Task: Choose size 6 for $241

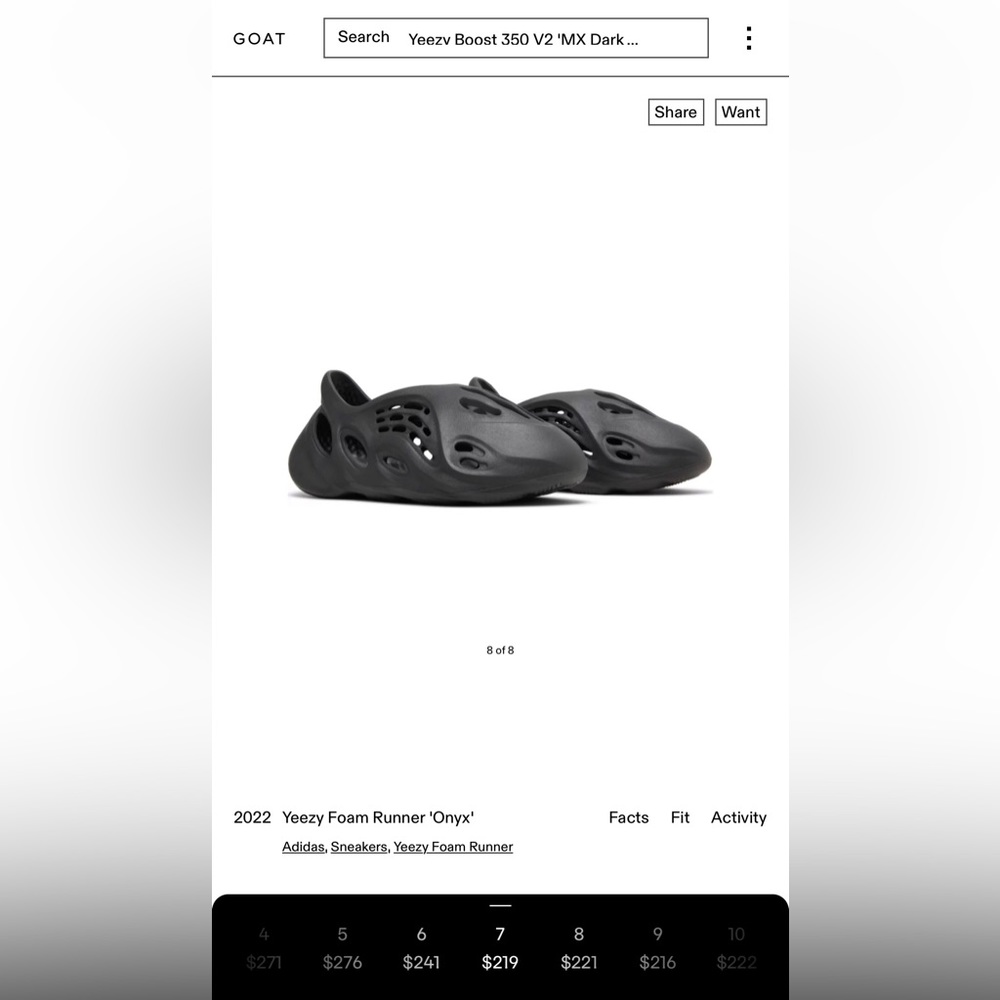Action: pyautogui.click(x=421, y=948)
